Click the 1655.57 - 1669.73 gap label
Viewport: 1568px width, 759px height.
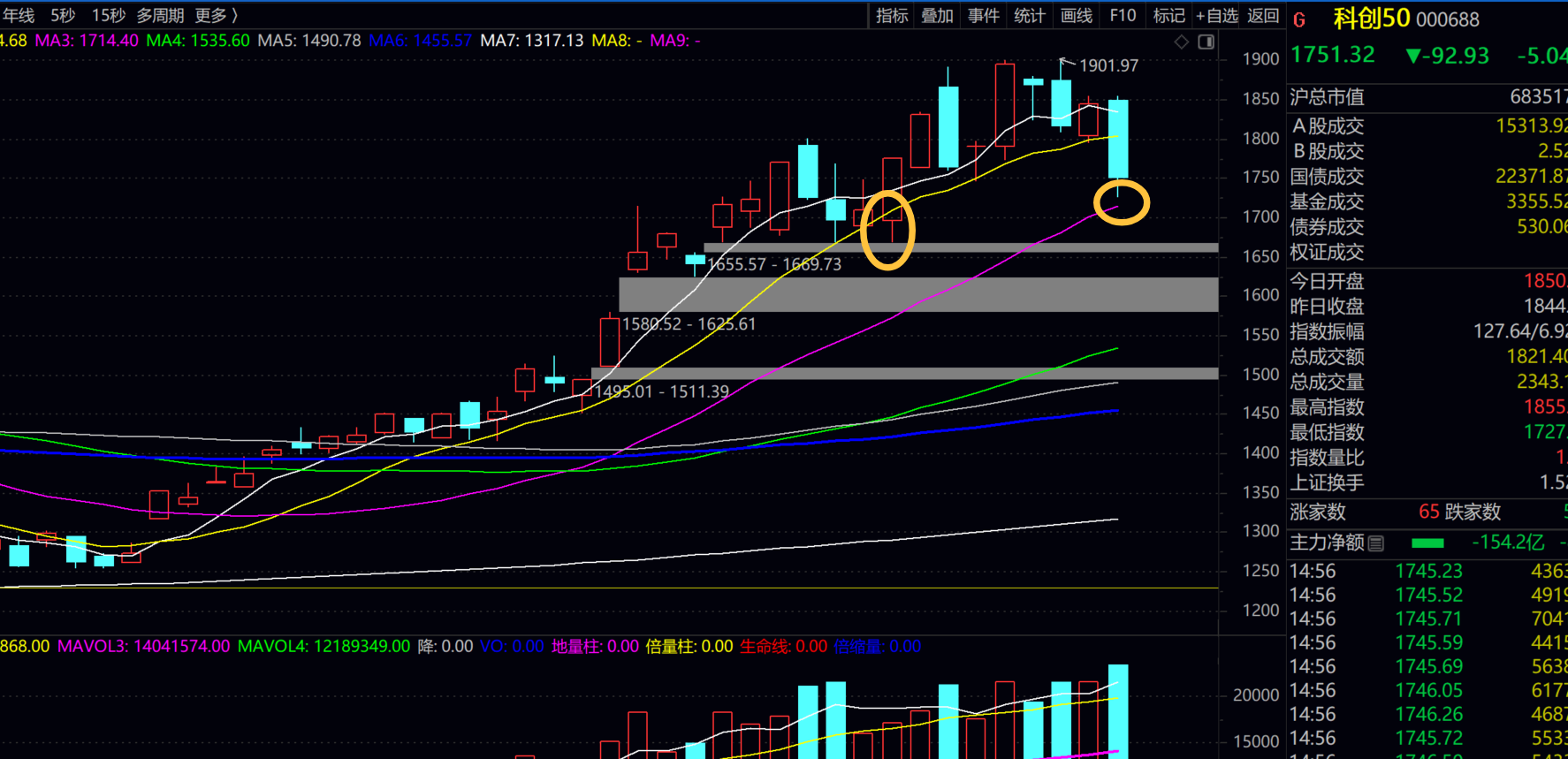774,264
